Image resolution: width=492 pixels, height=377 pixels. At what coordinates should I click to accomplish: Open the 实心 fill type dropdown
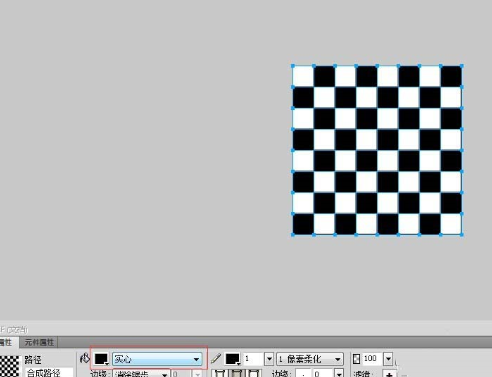157,359
